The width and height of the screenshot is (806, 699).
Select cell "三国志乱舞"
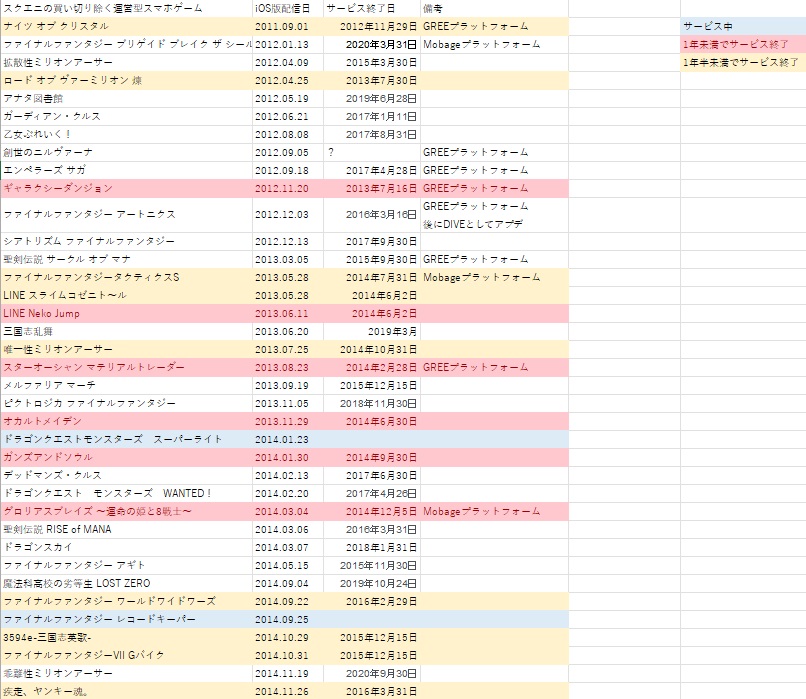click(126, 331)
